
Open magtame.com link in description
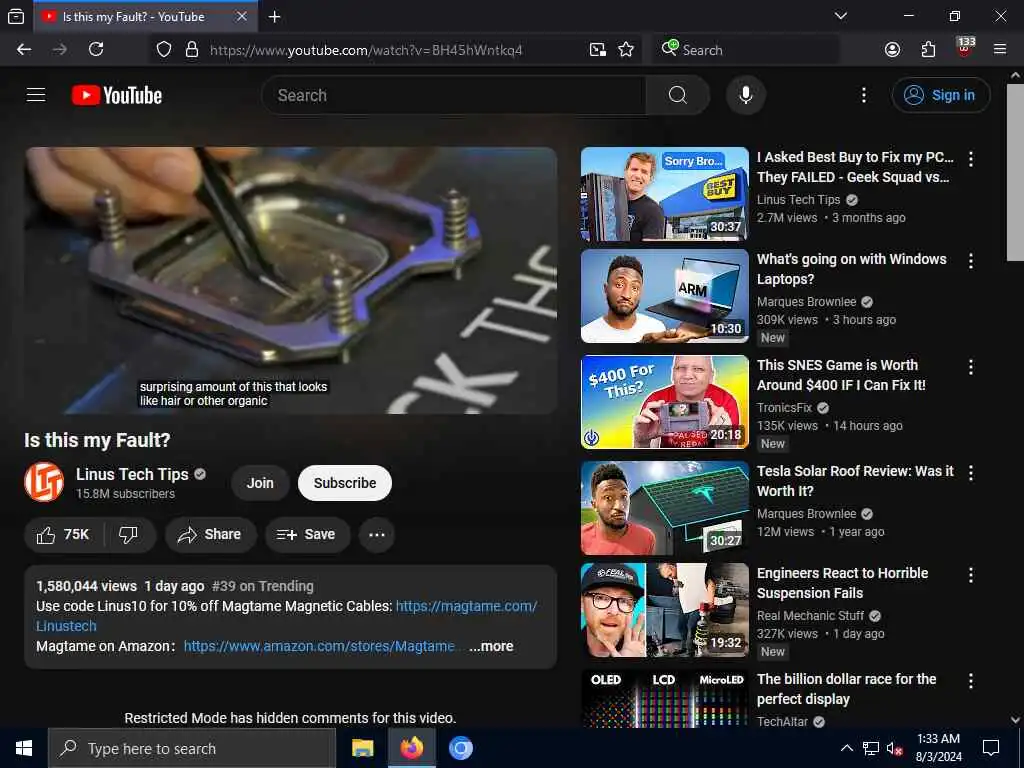point(466,606)
